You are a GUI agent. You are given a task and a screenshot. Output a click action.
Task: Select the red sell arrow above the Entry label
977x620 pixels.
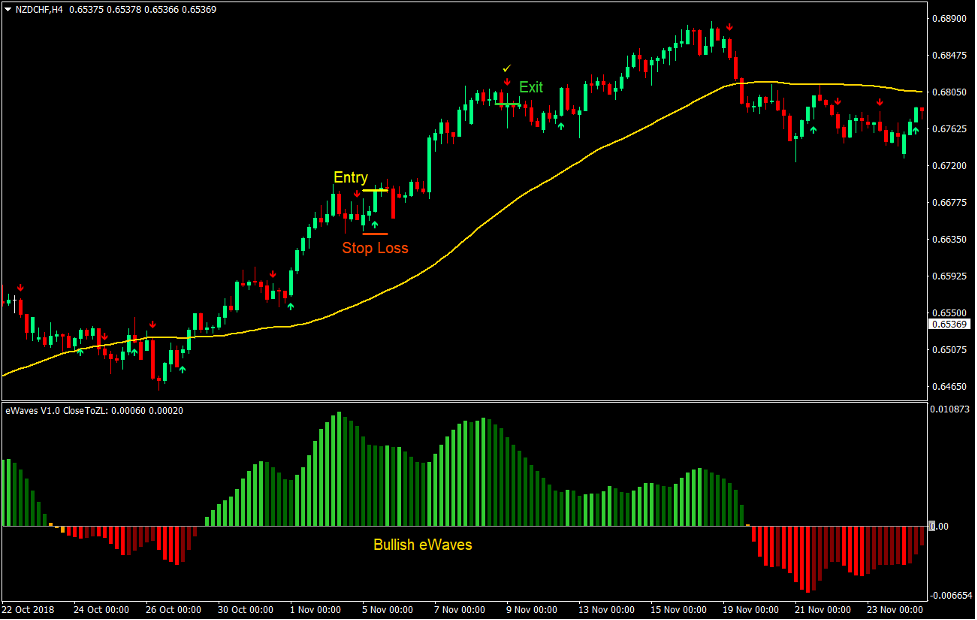tap(357, 194)
